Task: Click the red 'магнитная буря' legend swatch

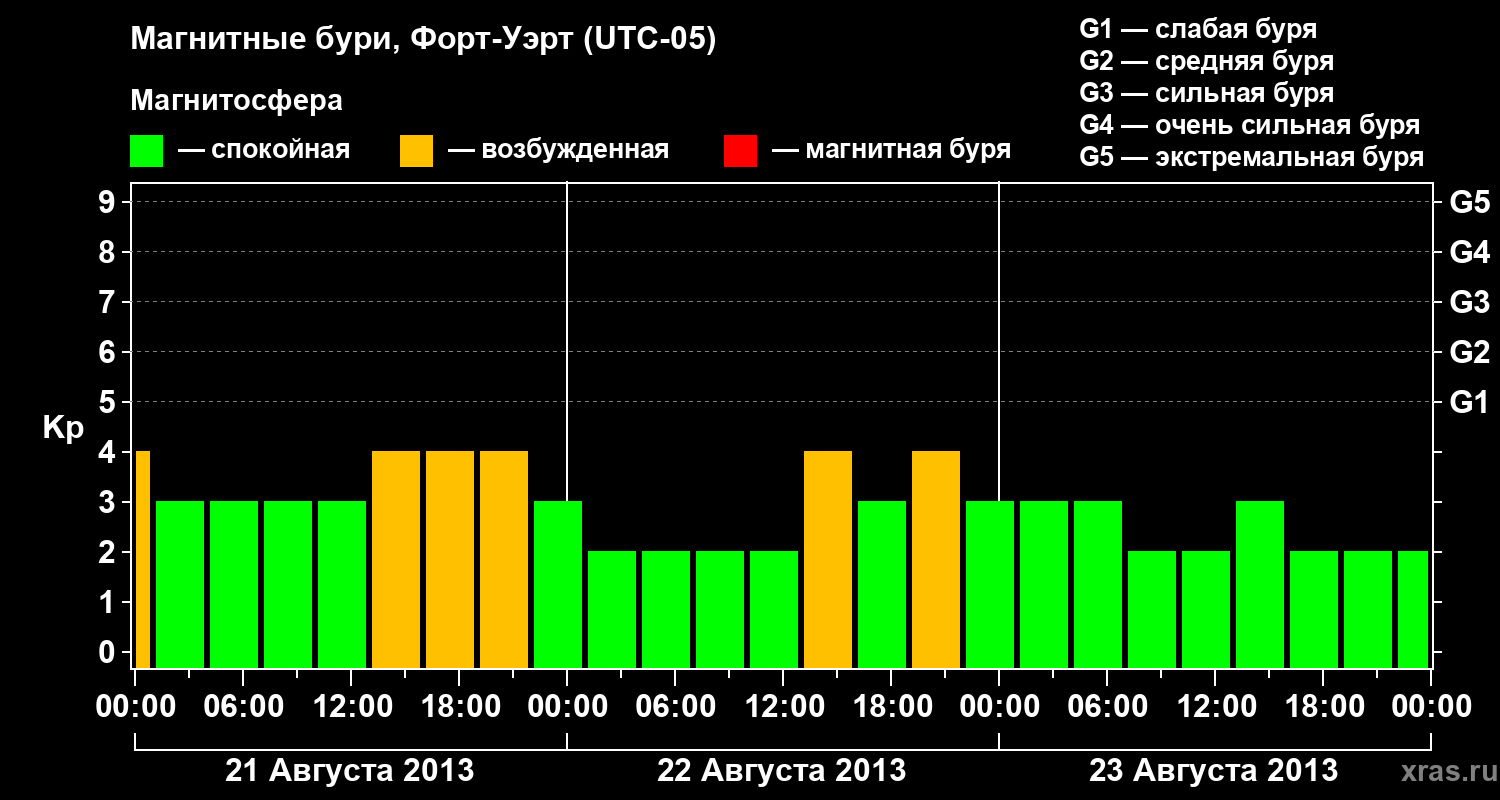Action: [x=740, y=151]
